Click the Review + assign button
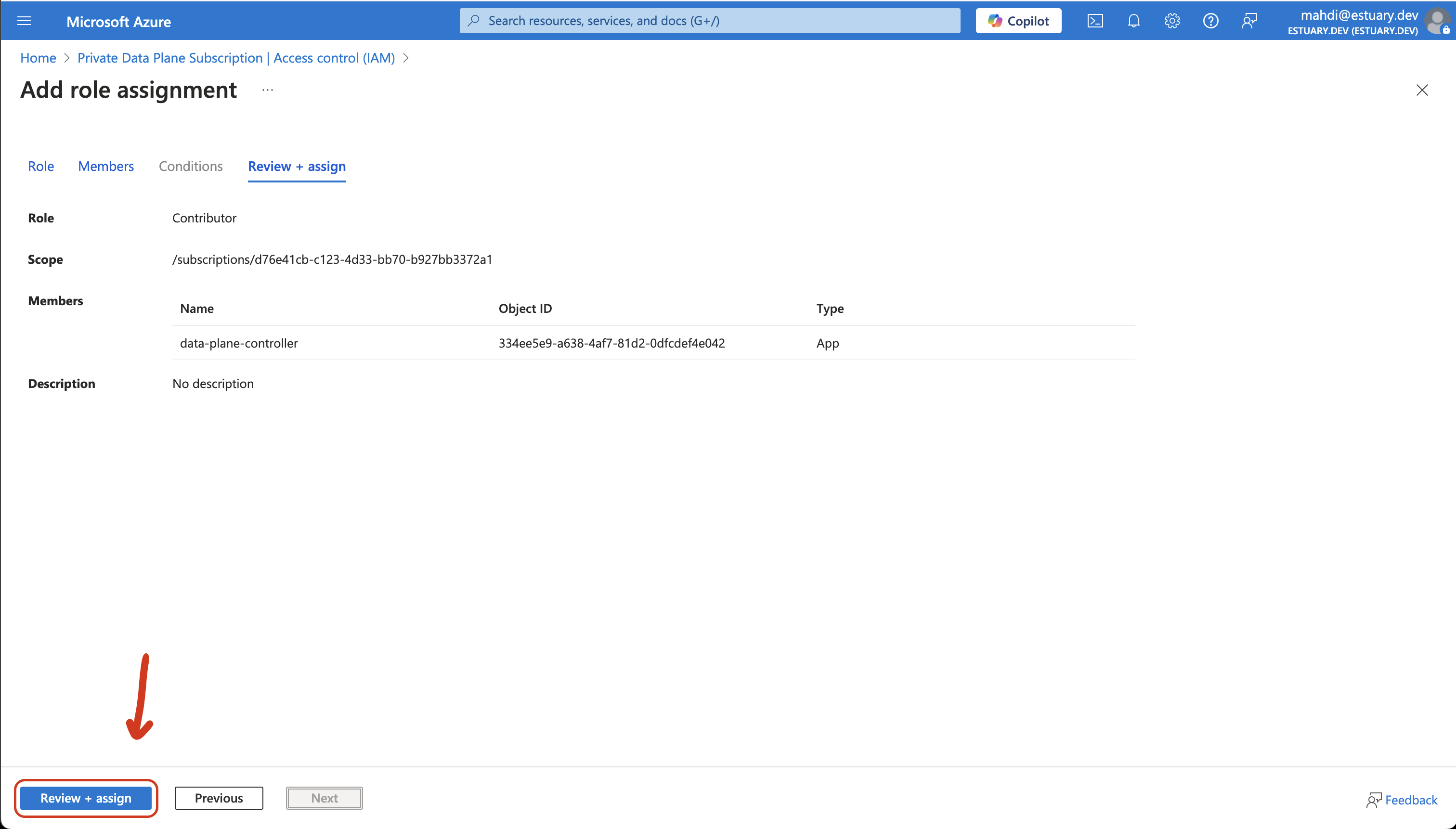The height and width of the screenshot is (829, 1456). 86,798
